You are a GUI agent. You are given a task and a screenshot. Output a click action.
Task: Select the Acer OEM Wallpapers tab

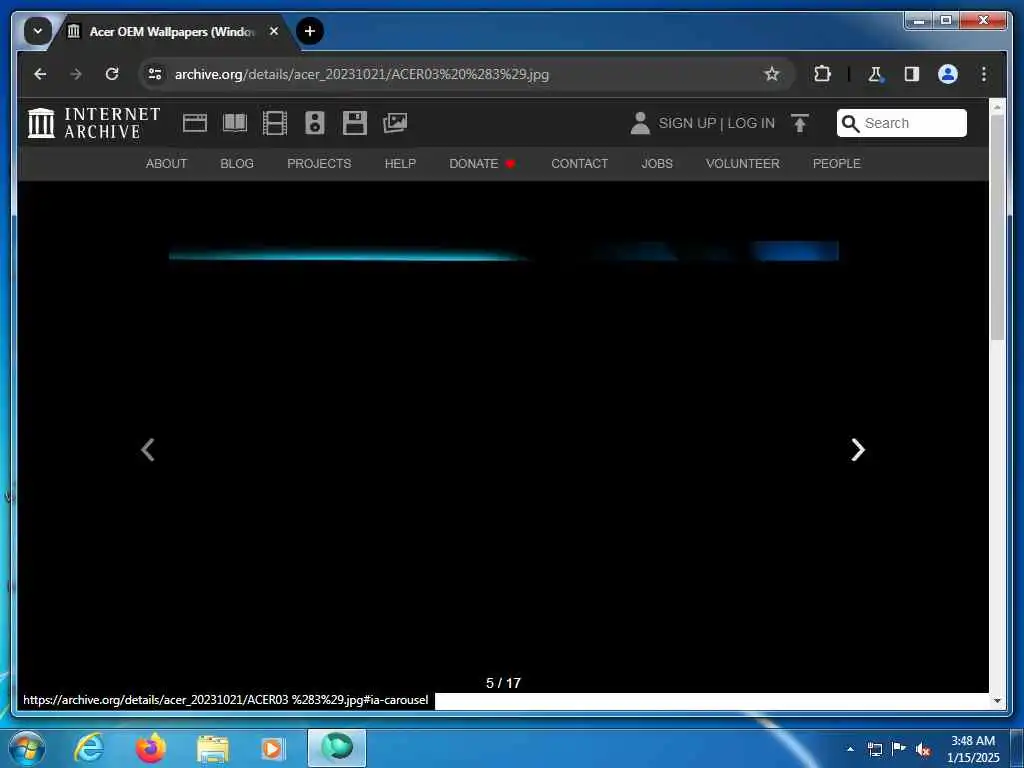(x=171, y=31)
